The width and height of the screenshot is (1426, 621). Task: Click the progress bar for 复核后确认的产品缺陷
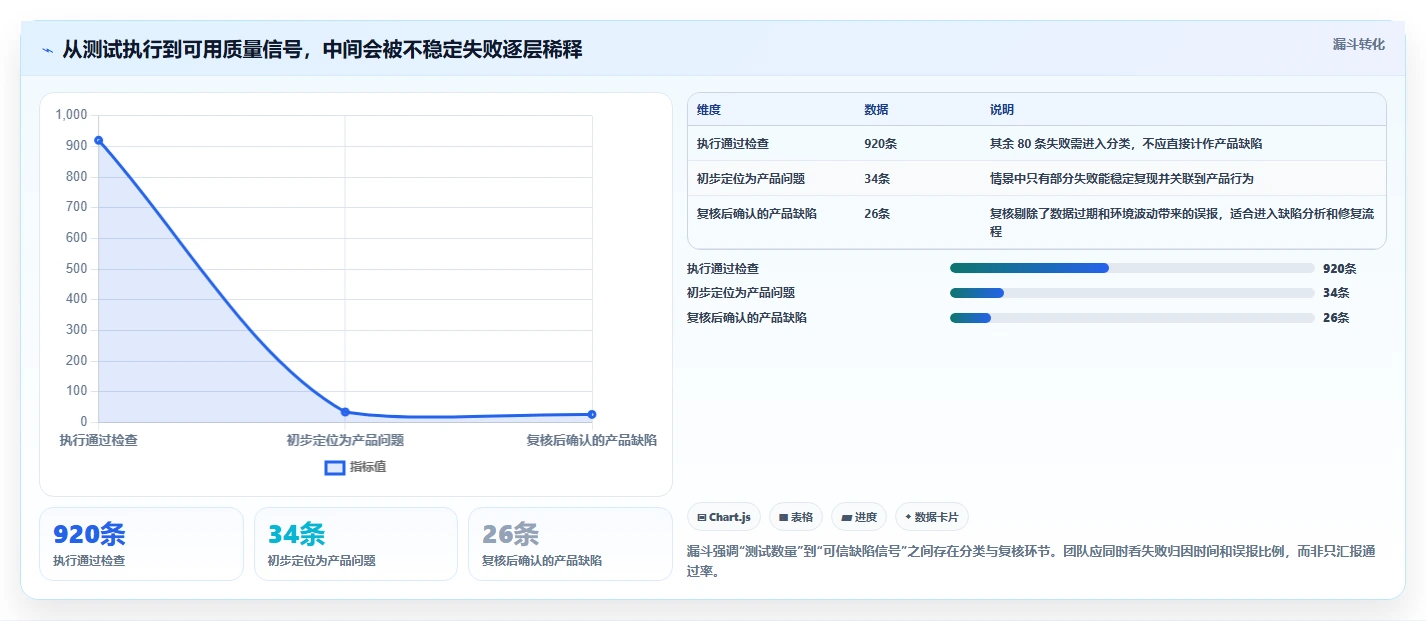[1132, 318]
